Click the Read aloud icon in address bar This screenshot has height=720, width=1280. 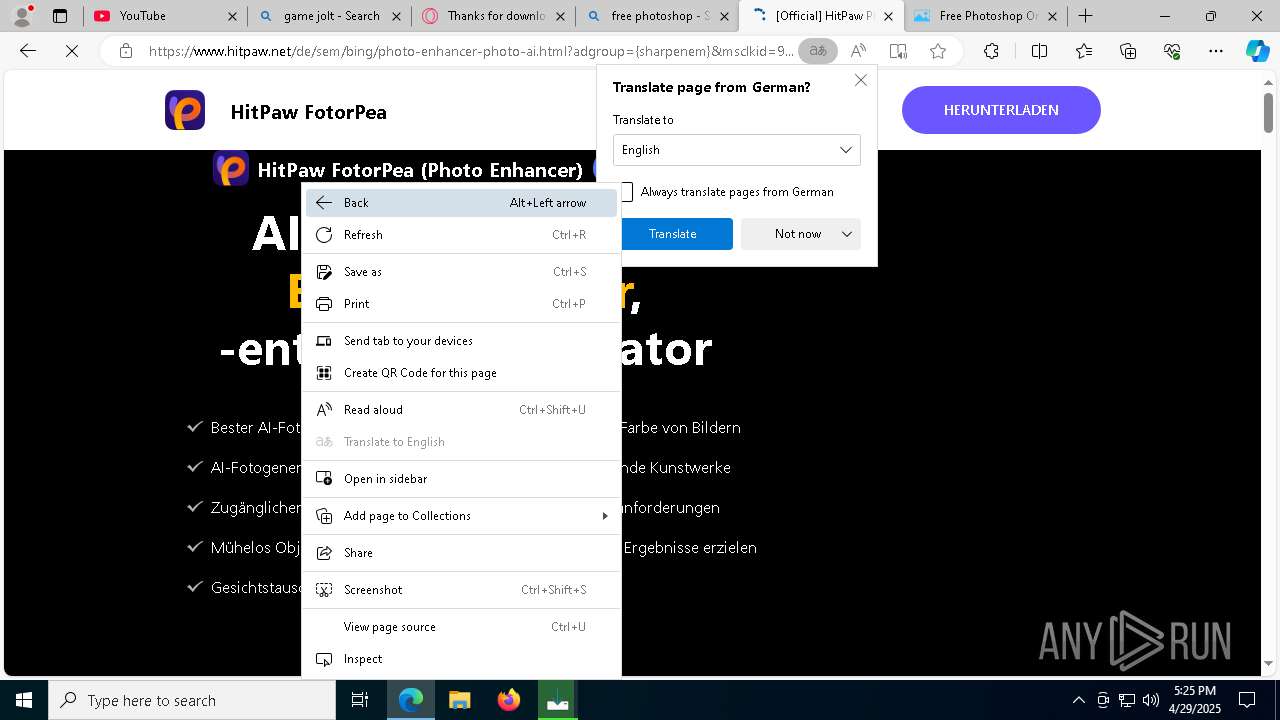[858, 51]
